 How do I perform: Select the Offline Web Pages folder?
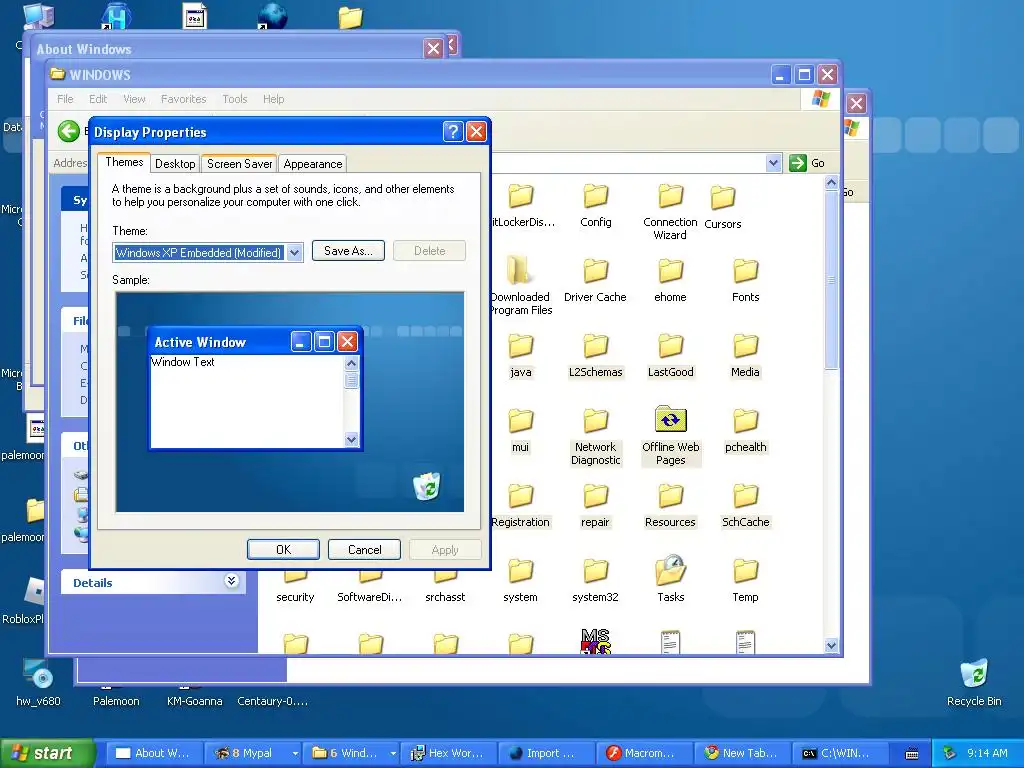(x=670, y=436)
